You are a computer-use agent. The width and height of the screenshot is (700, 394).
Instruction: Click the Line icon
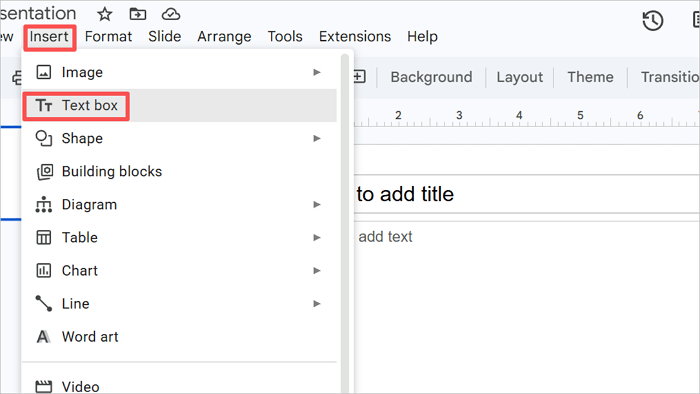(44, 303)
